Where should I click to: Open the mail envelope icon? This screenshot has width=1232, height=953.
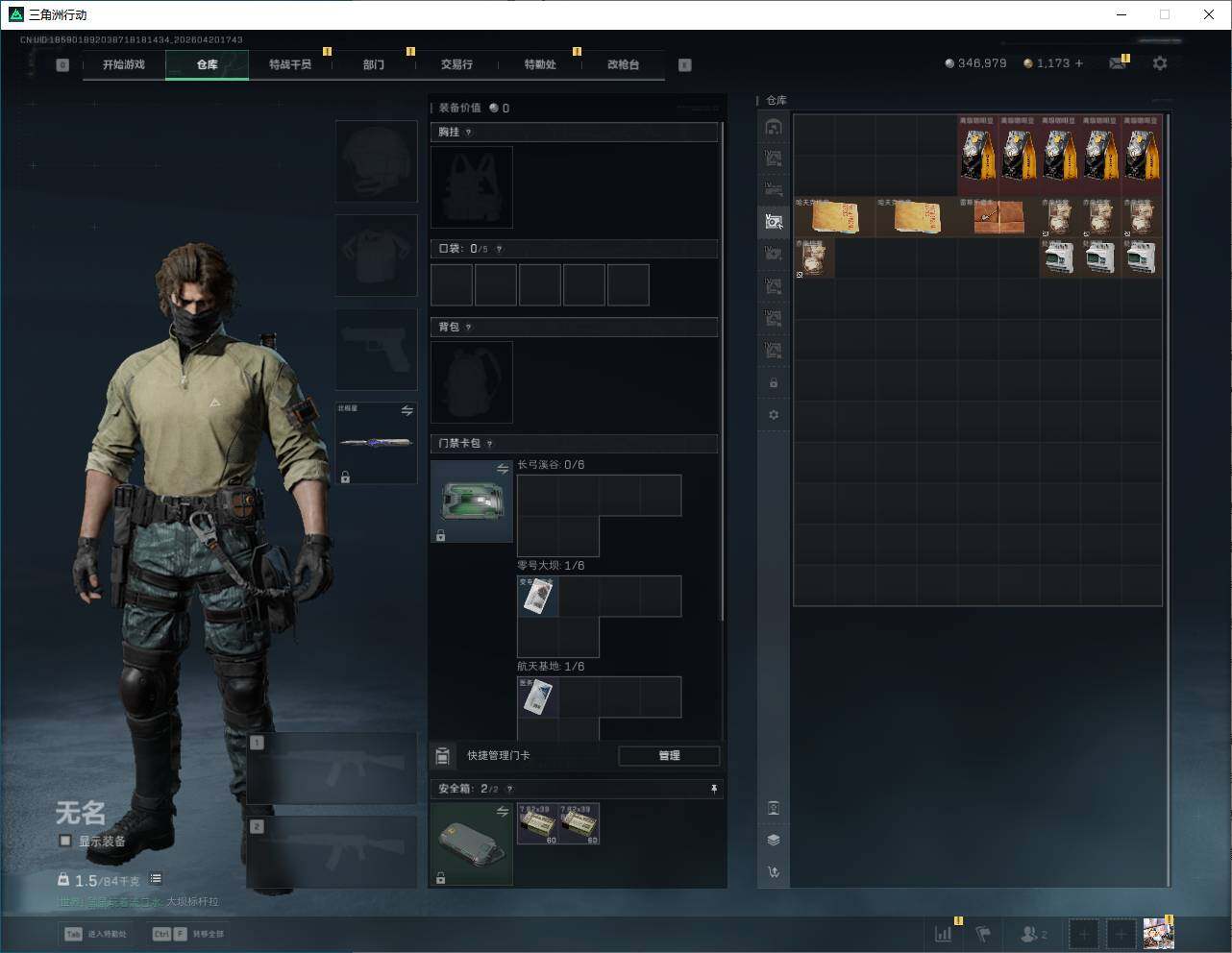tap(1118, 63)
